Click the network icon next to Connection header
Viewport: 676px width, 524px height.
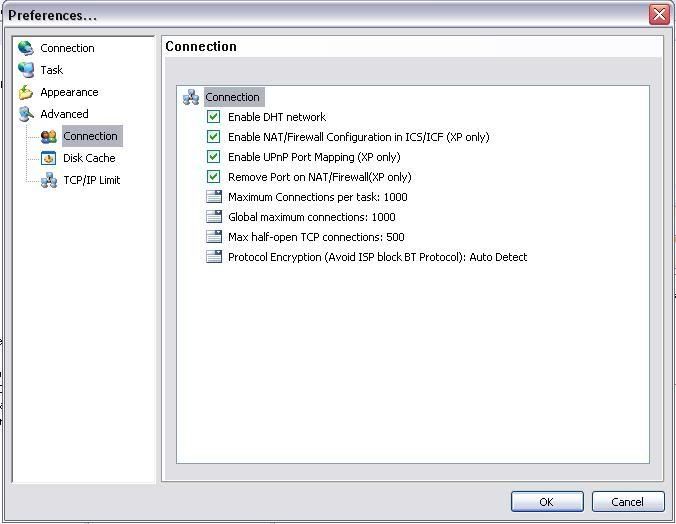[x=191, y=97]
